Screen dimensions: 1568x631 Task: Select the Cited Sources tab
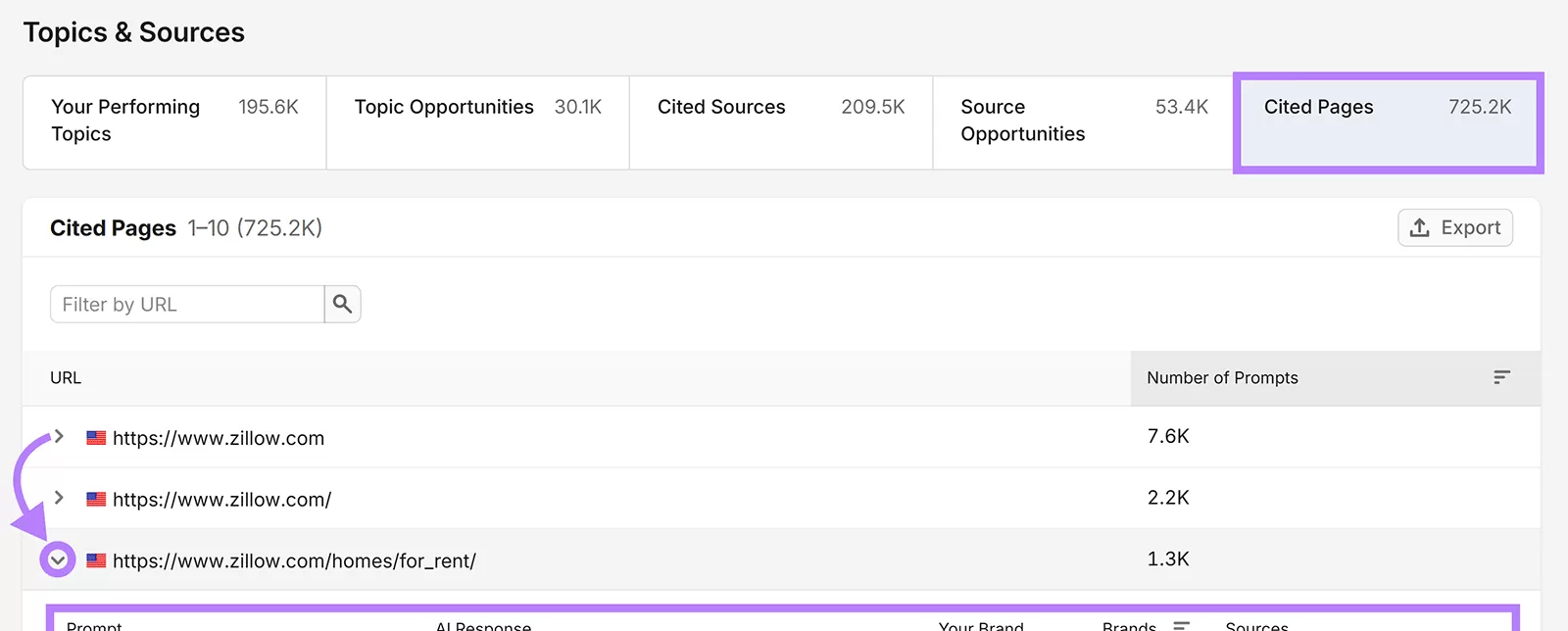[x=781, y=122]
